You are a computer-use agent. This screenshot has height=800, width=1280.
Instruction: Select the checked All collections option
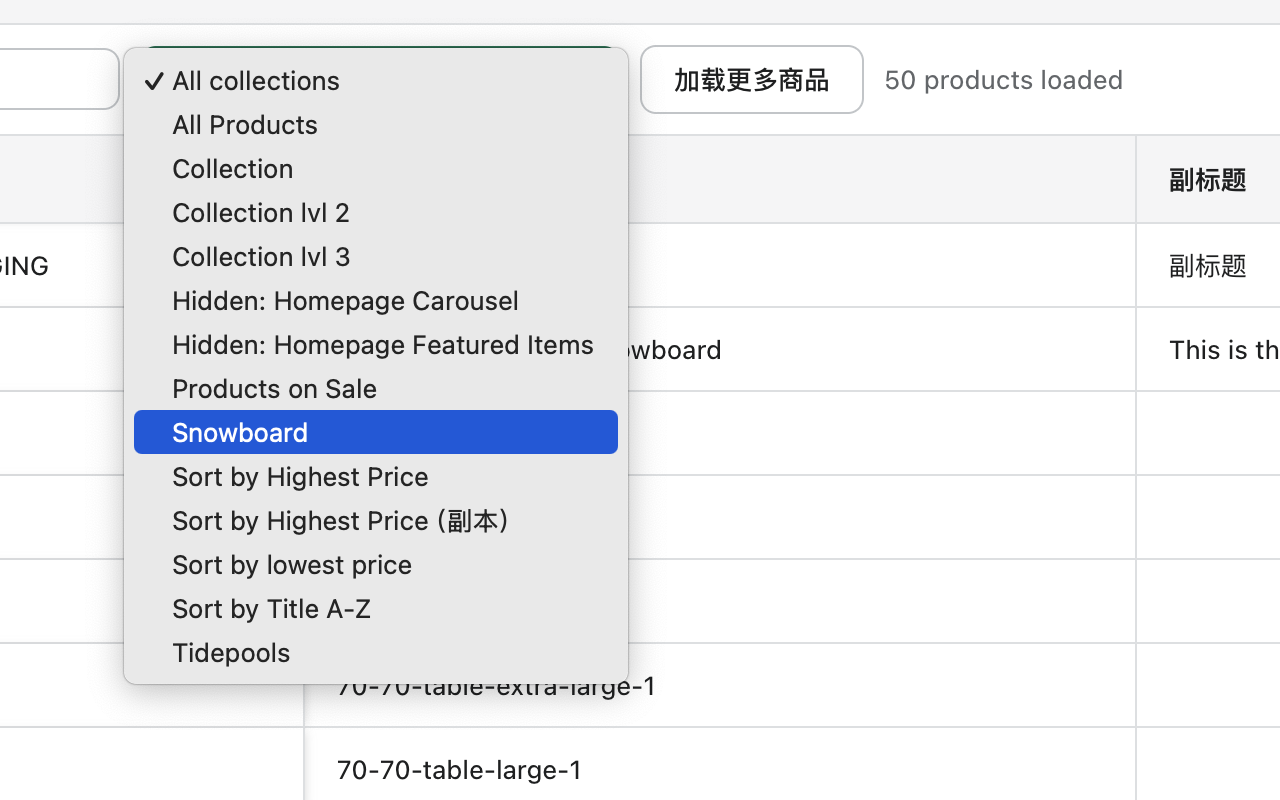pyautogui.click(x=256, y=81)
